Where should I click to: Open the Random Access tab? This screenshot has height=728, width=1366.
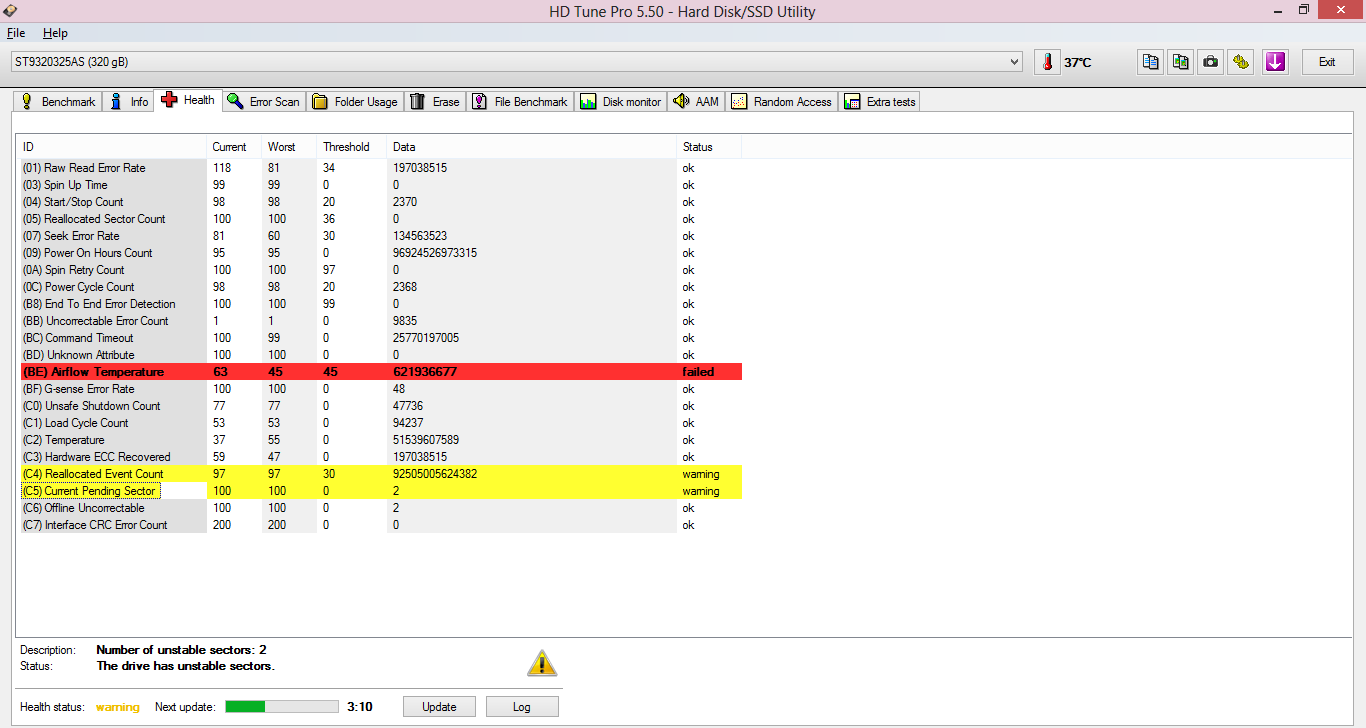[x=781, y=101]
